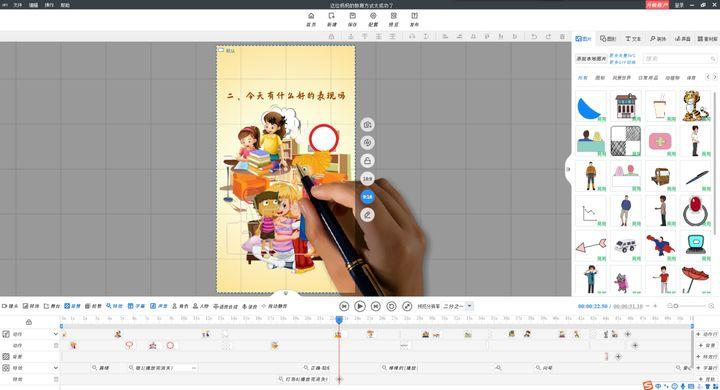Click the blue playhead marker on the ruler
Image resolution: width=720 pixels, height=390 pixels.
pos(339,319)
